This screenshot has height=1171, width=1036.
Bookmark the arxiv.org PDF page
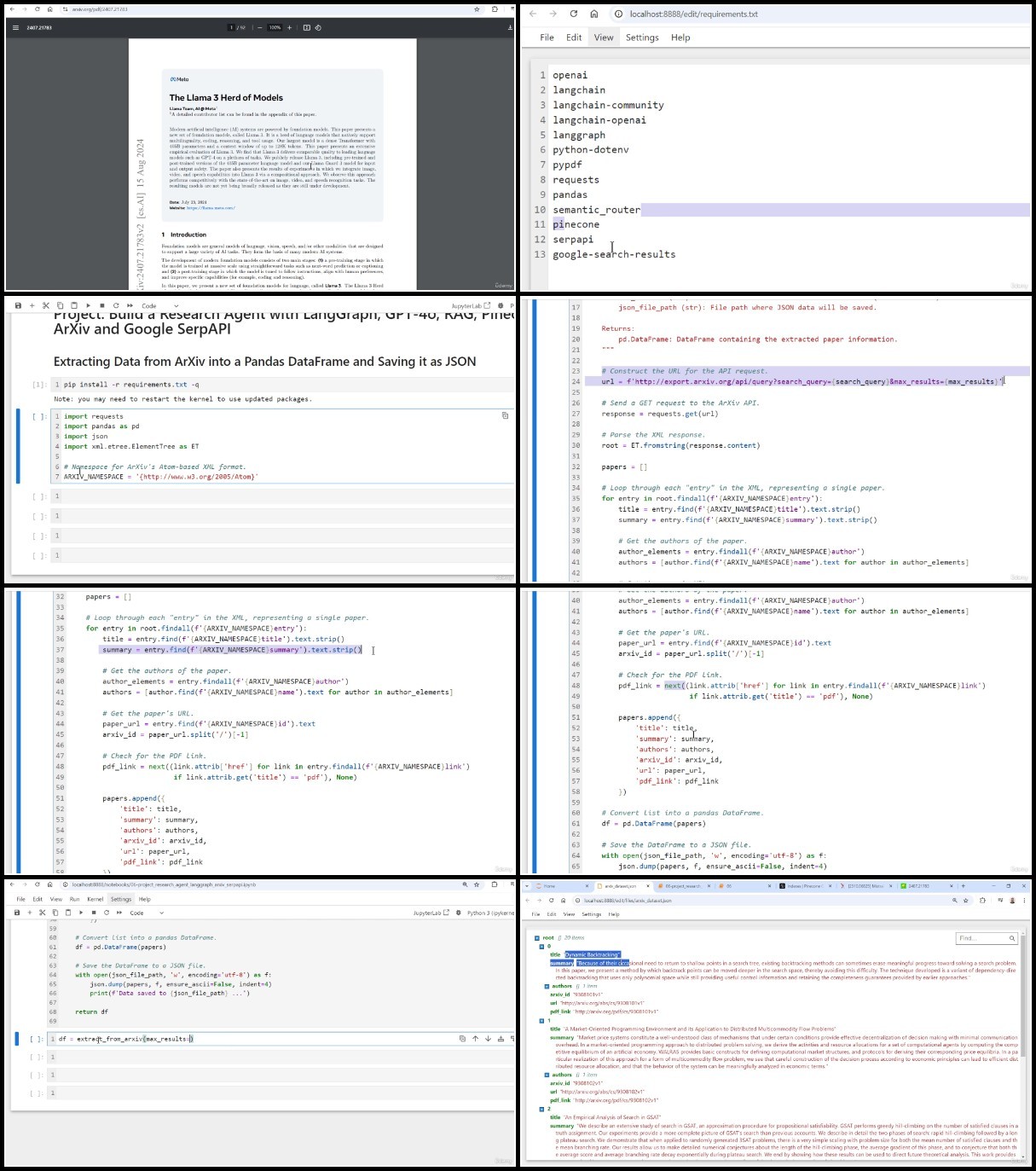pyautogui.click(x=477, y=9)
